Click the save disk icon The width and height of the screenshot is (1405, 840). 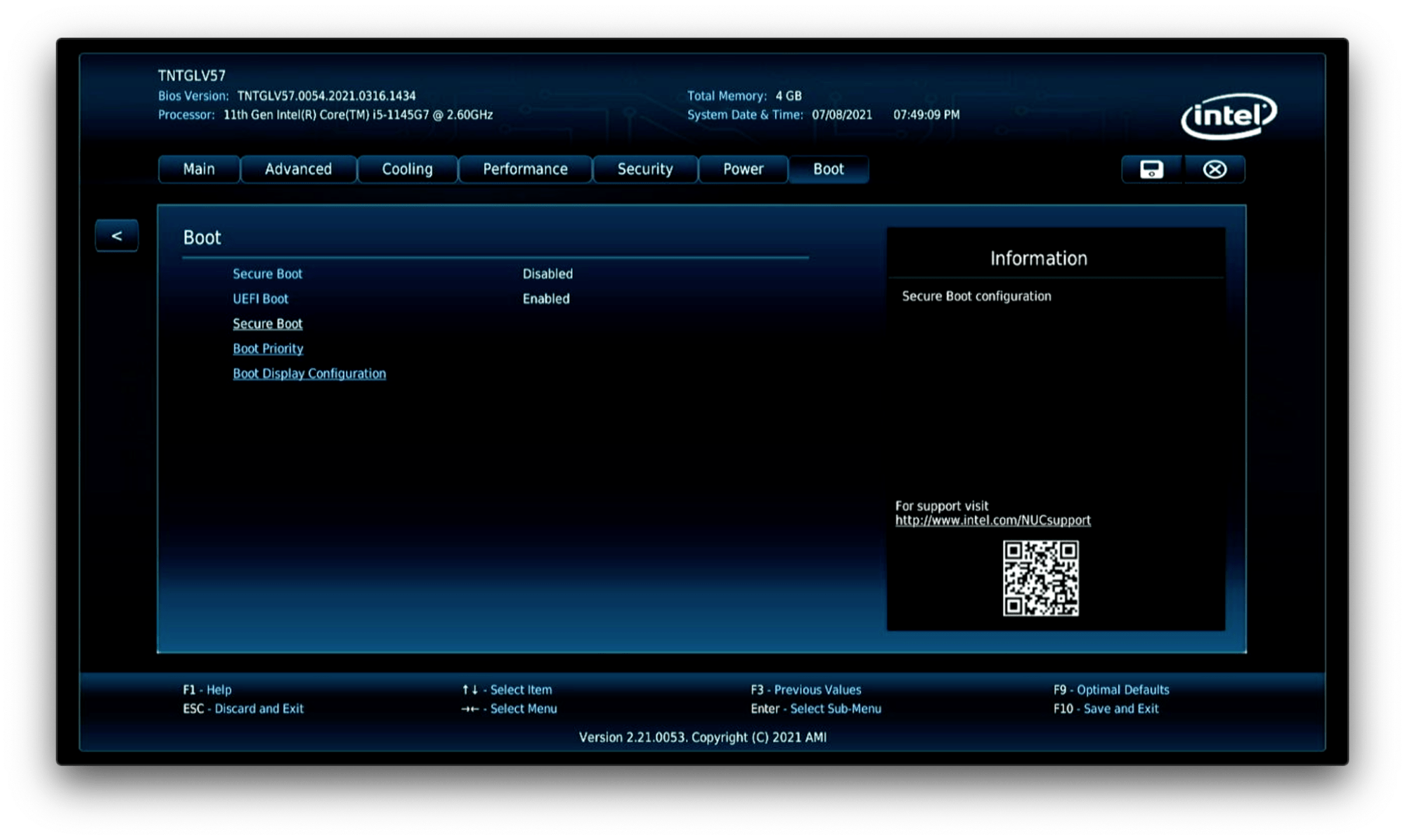click(x=1151, y=169)
